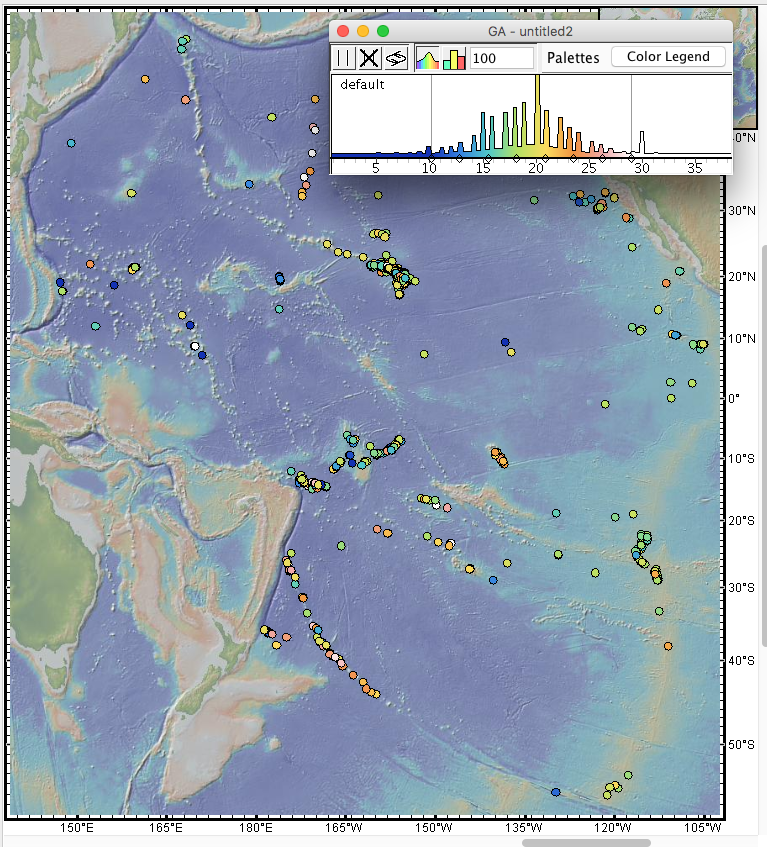Click the white histogram bar at 30

(643, 142)
